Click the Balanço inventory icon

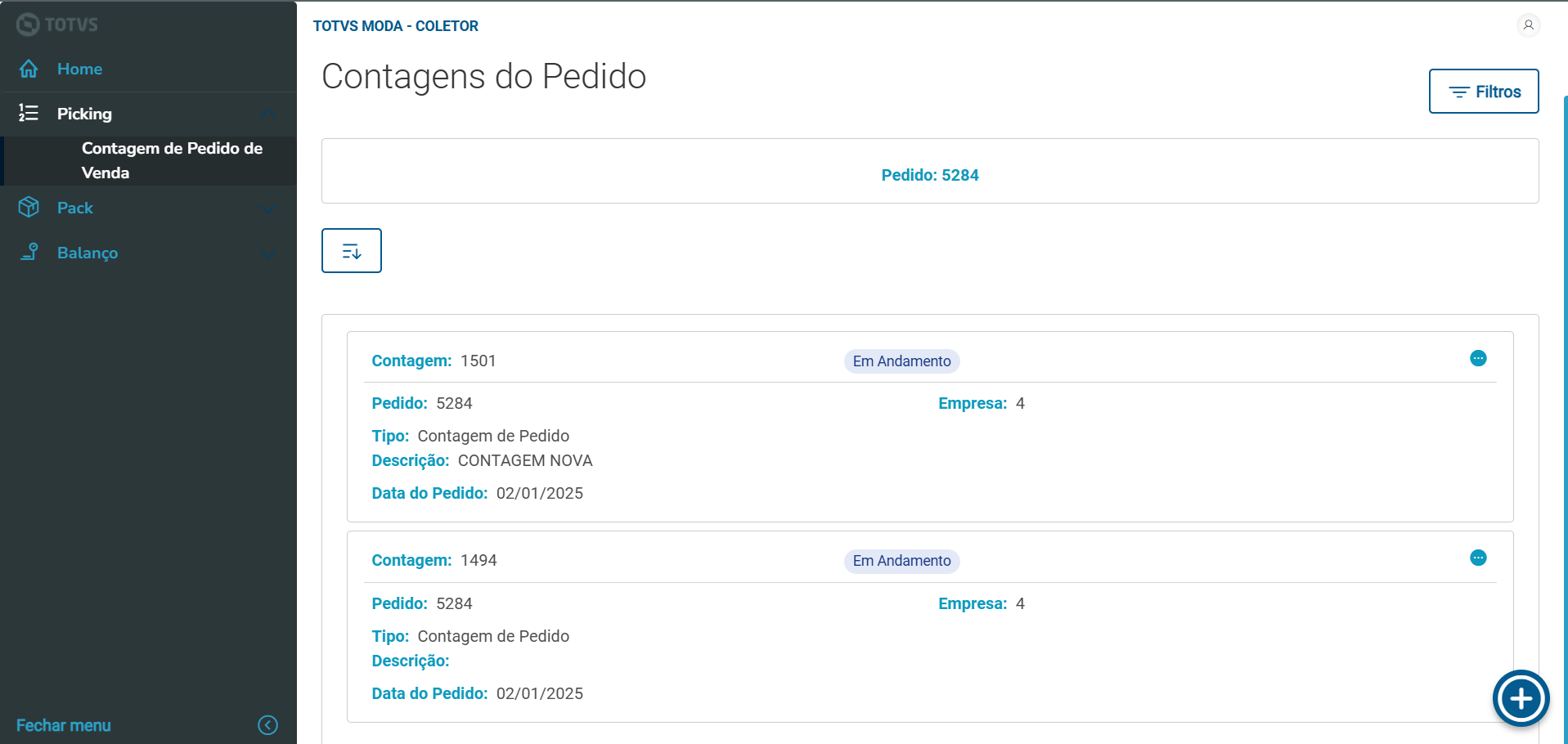pos(29,252)
